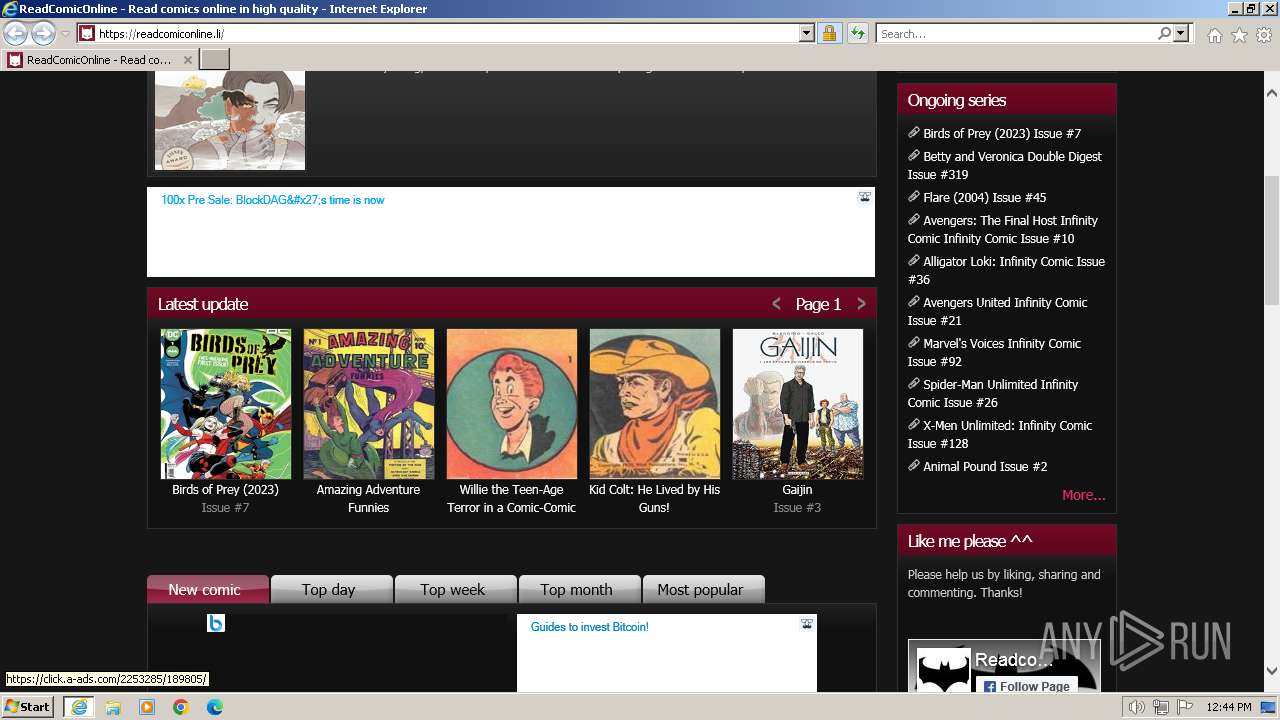Image resolution: width=1280 pixels, height=720 pixels.
Task: Open Betty and Veronica Double Digest link
Action: pos(1004,165)
